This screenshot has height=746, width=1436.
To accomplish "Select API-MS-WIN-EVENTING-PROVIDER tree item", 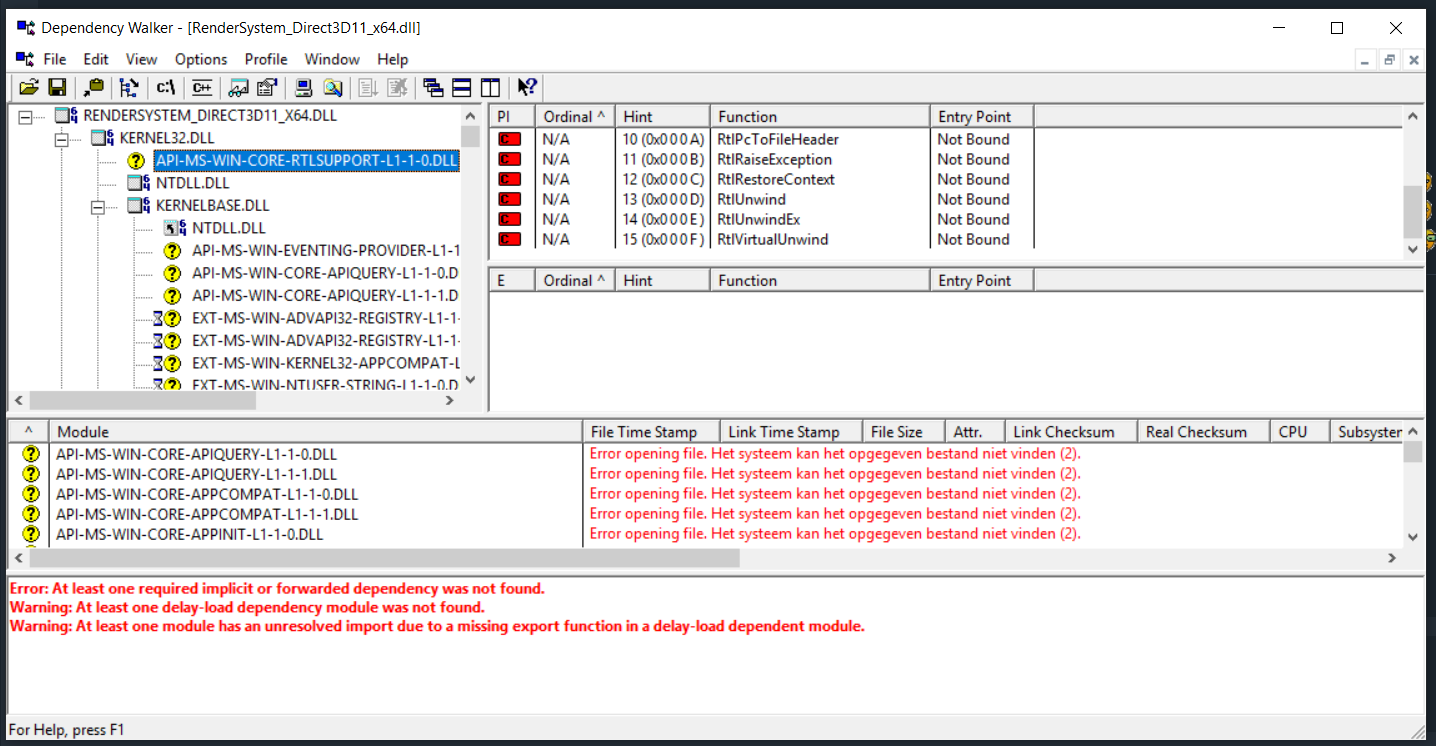I will click(x=326, y=250).
